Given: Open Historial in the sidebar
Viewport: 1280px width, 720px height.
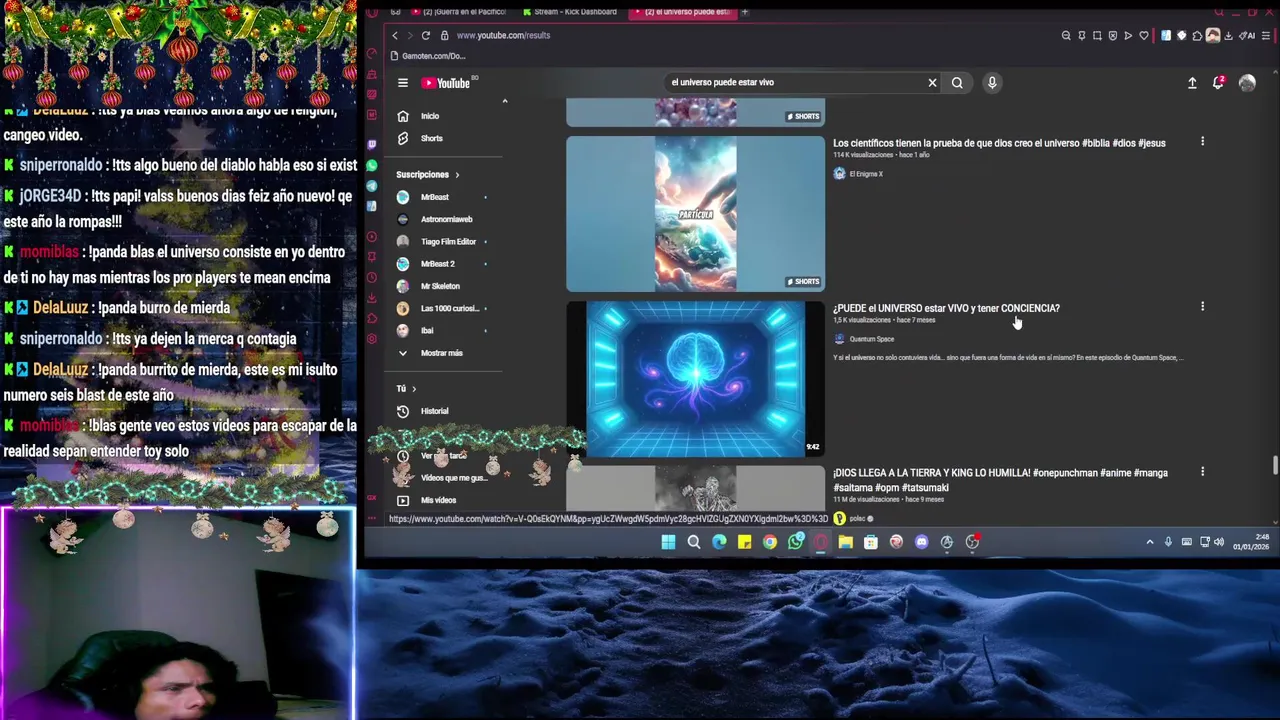Looking at the screenshot, I should [434, 411].
